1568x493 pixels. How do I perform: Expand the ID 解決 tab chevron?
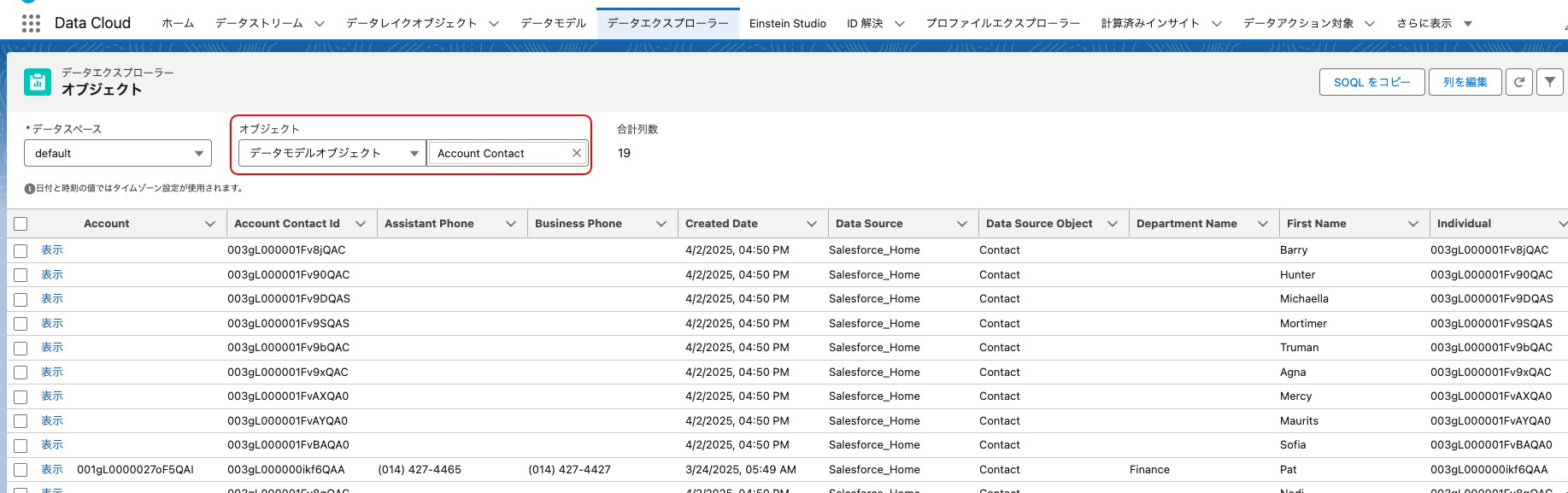(x=900, y=24)
